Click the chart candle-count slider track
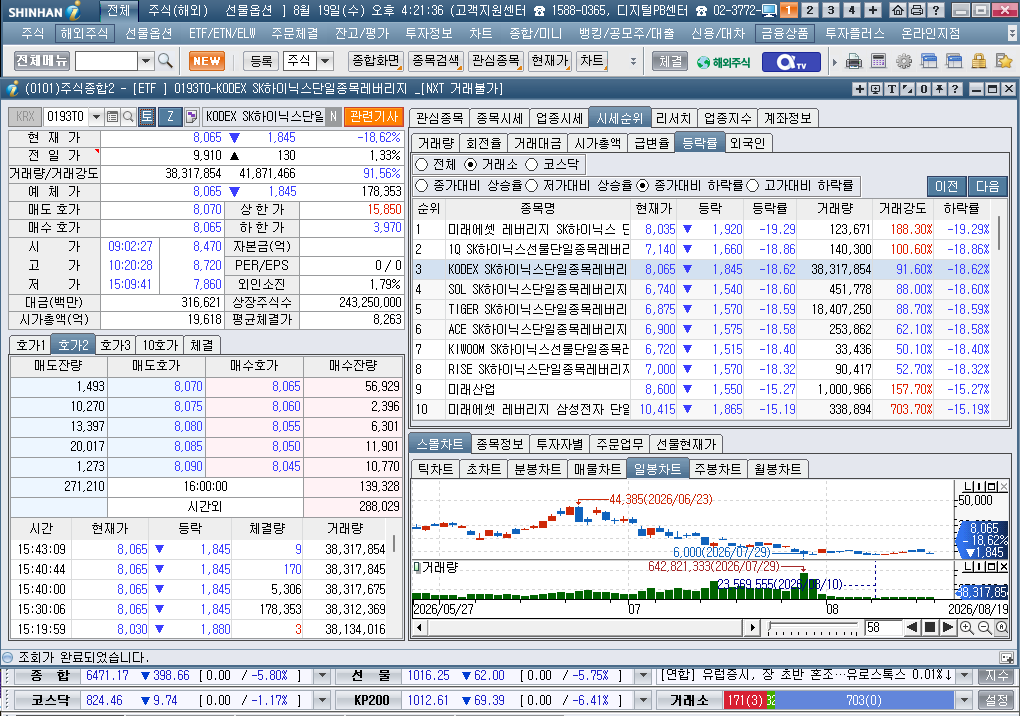 [813, 628]
